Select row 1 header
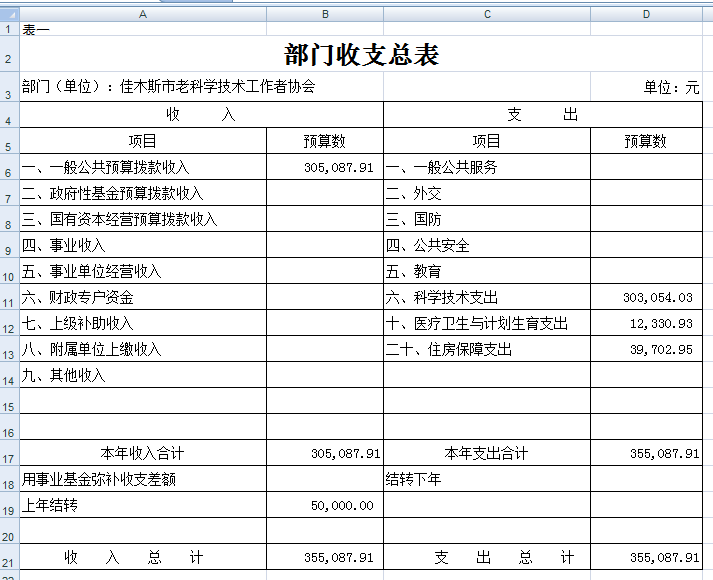 tap(10, 29)
